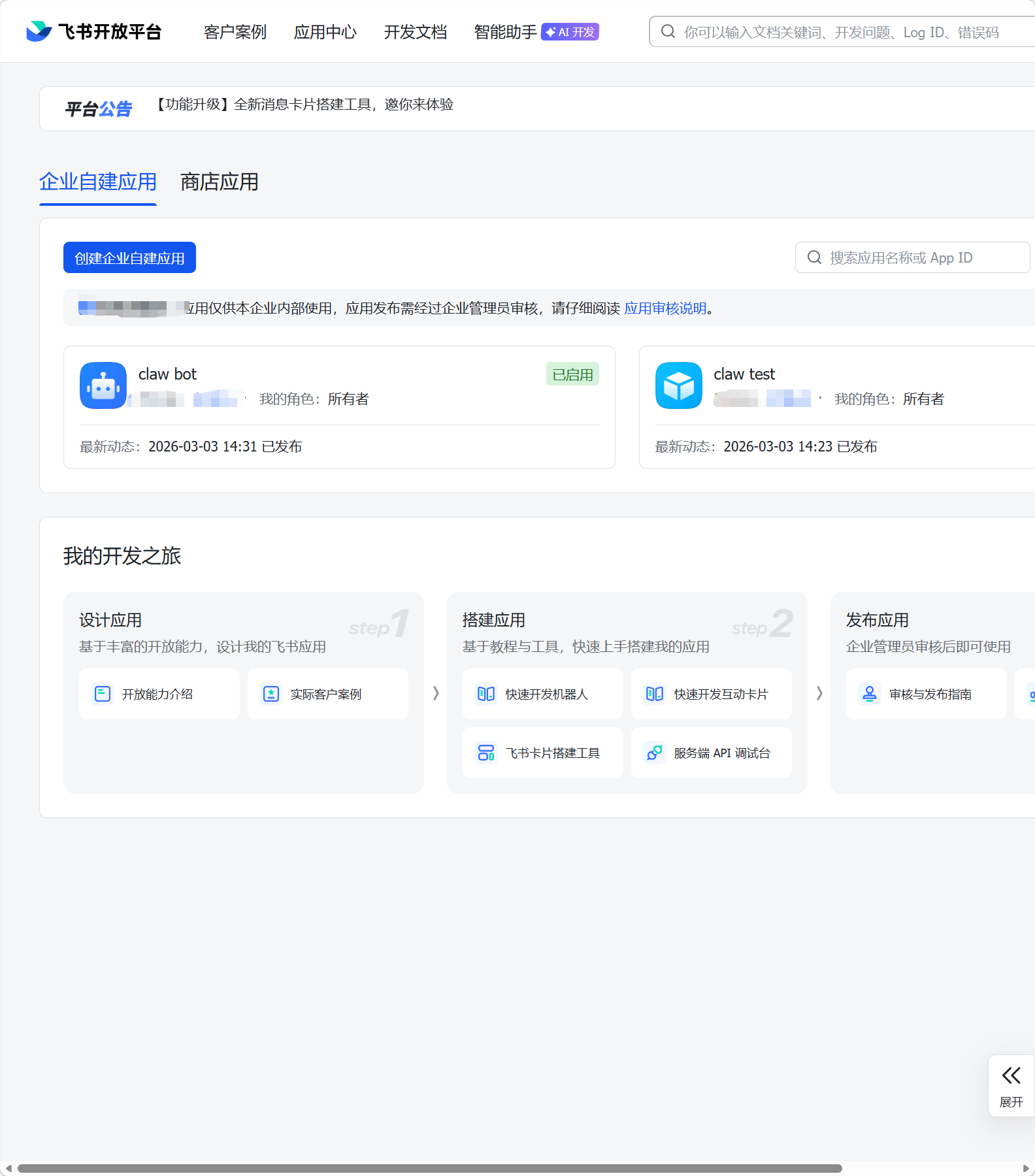Click the 搭建应用 step heading
This screenshot has width=1035, height=1176.
[494, 620]
